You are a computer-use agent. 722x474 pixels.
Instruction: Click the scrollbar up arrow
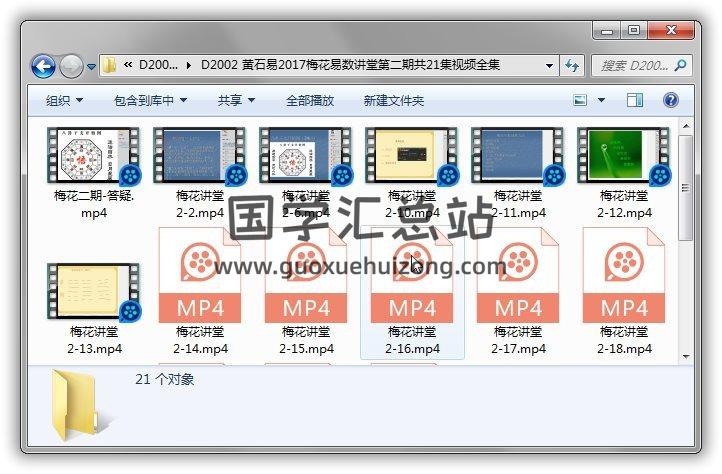pos(686,126)
